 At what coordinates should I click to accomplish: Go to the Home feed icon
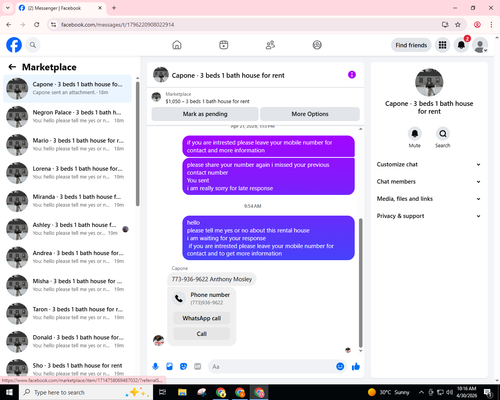coord(177,45)
